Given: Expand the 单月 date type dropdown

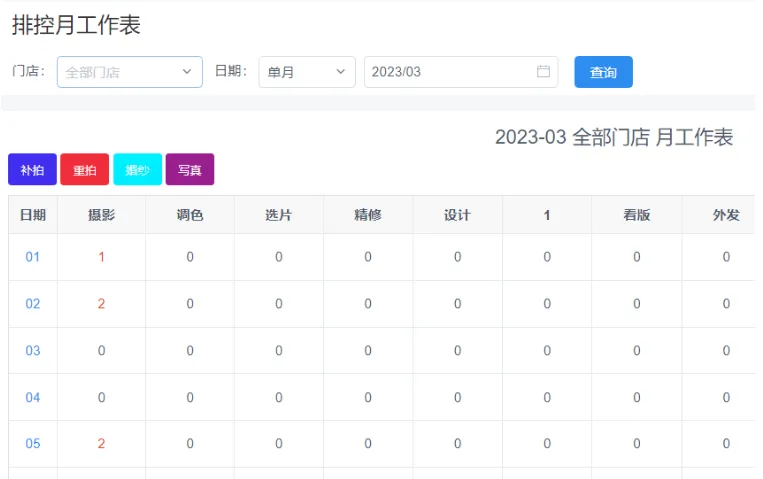Looking at the screenshot, I should coord(306,72).
